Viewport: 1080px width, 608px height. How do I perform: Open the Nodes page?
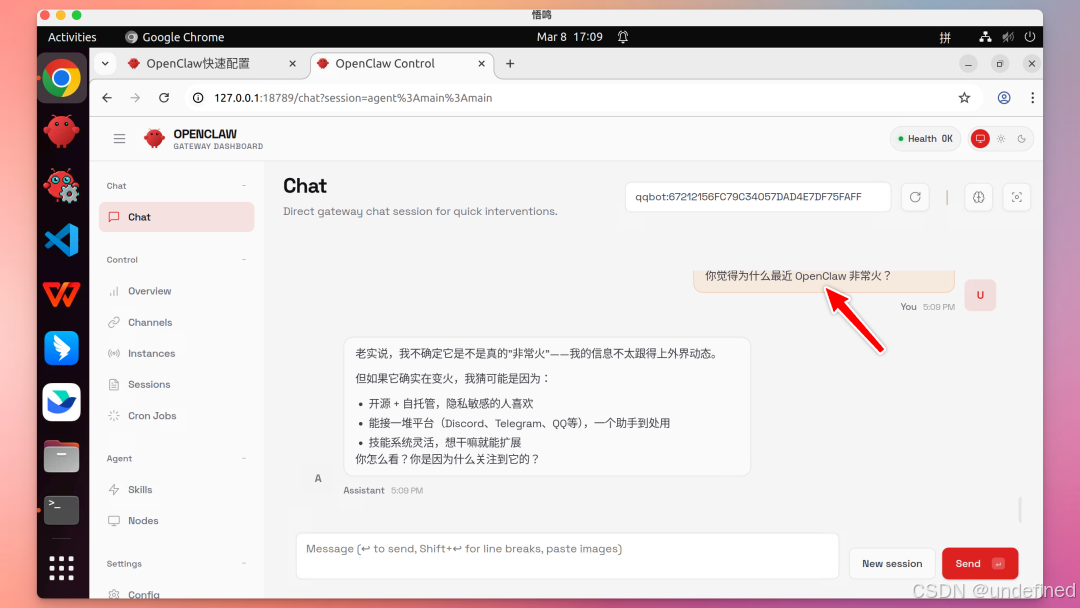[x=176, y=521]
